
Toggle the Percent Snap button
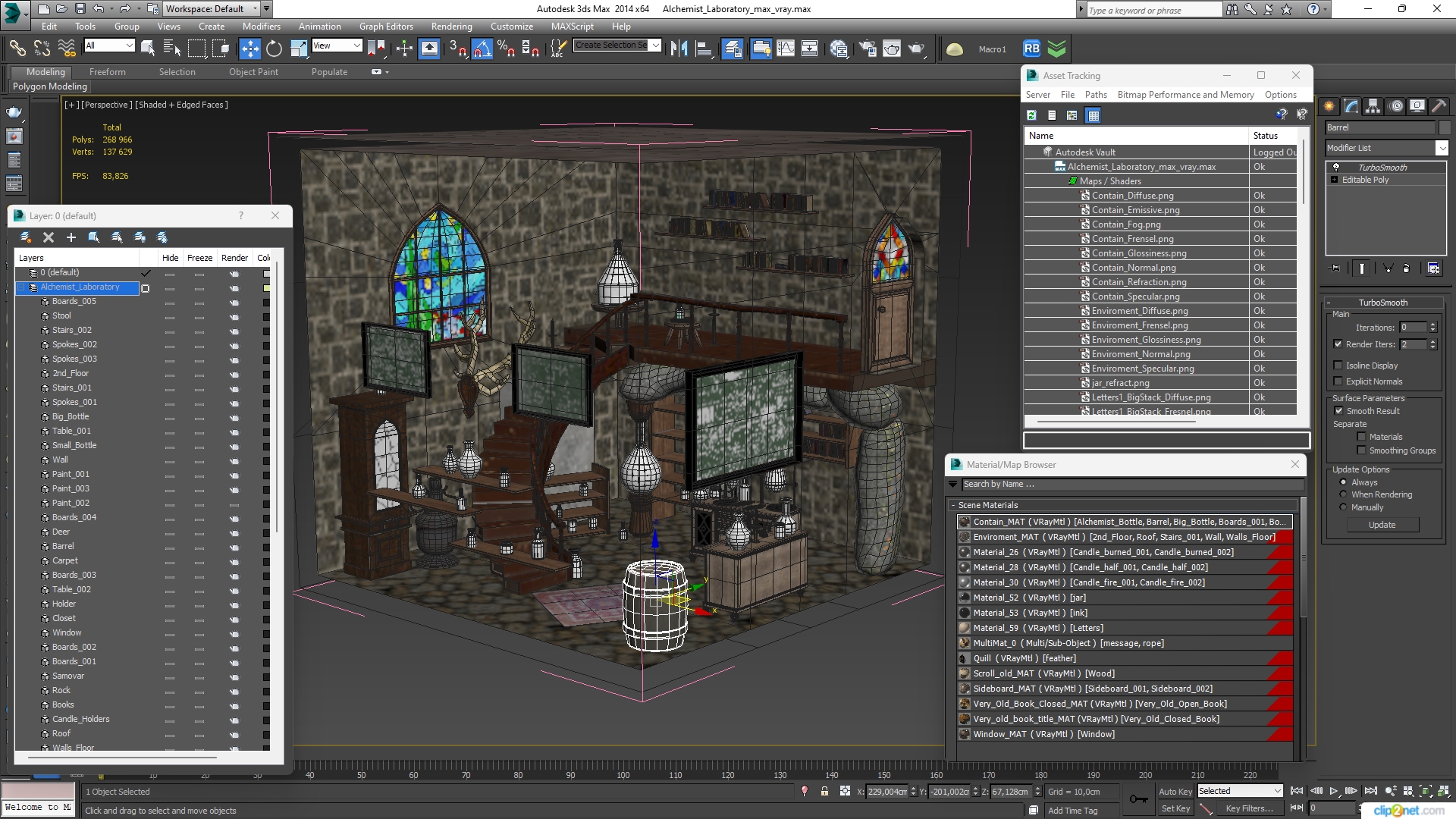click(506, 49)
